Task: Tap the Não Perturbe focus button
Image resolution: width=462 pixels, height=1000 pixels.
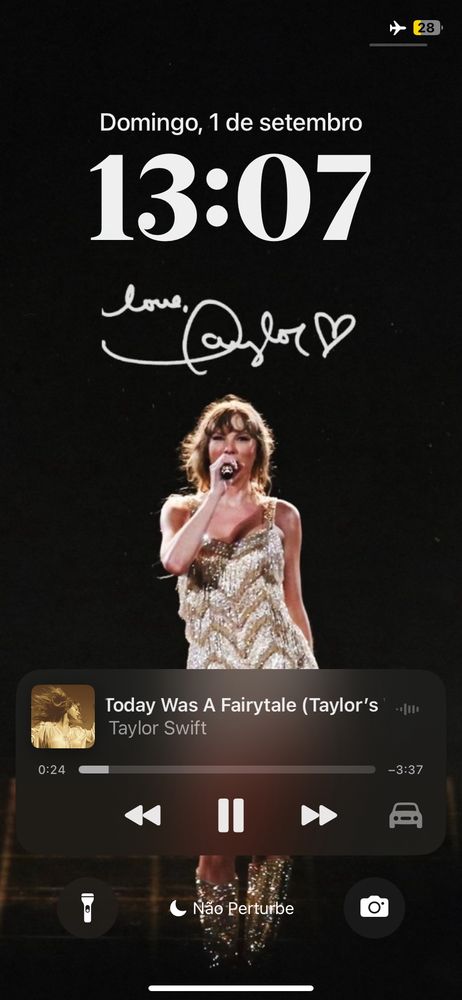Action: [x=232, y=908]
